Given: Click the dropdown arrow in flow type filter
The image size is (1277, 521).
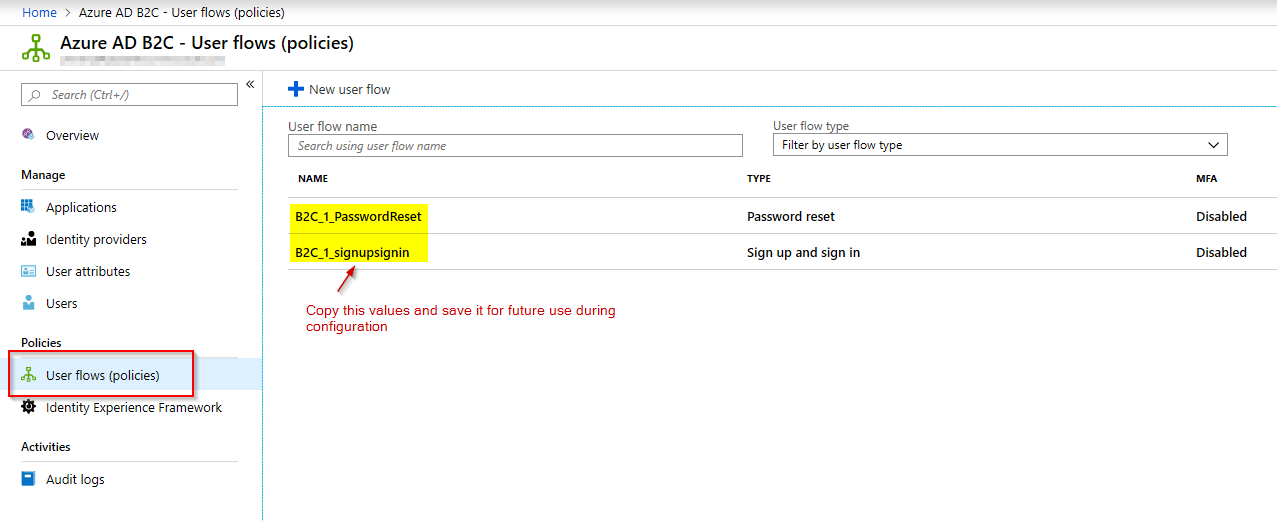Looking at the screenshot, I should click(1214, 145).
